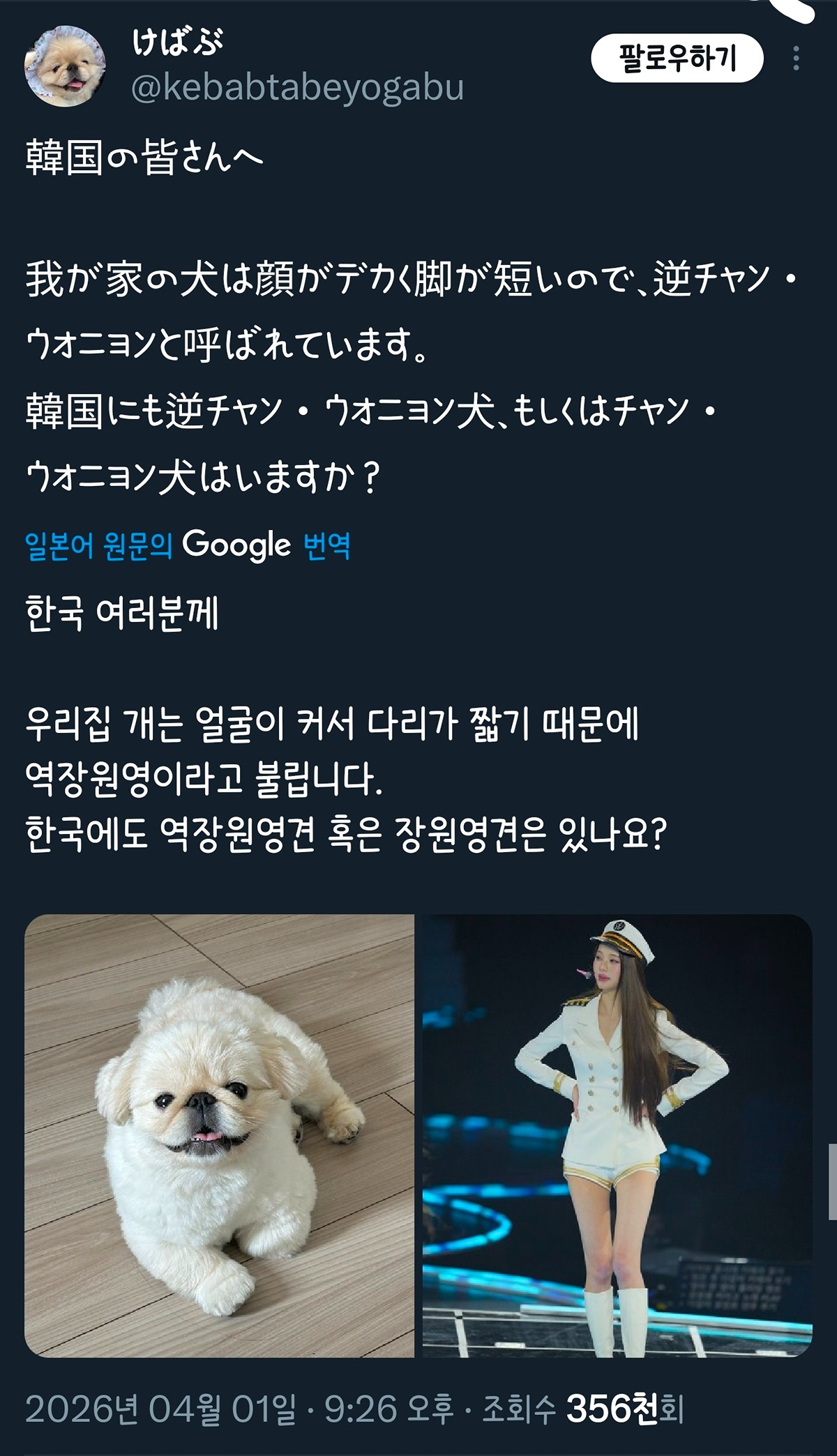Click the greeting line 韓国の皆さんへ
This screenshot has height=1456, width=837.
tap(144, 158)
